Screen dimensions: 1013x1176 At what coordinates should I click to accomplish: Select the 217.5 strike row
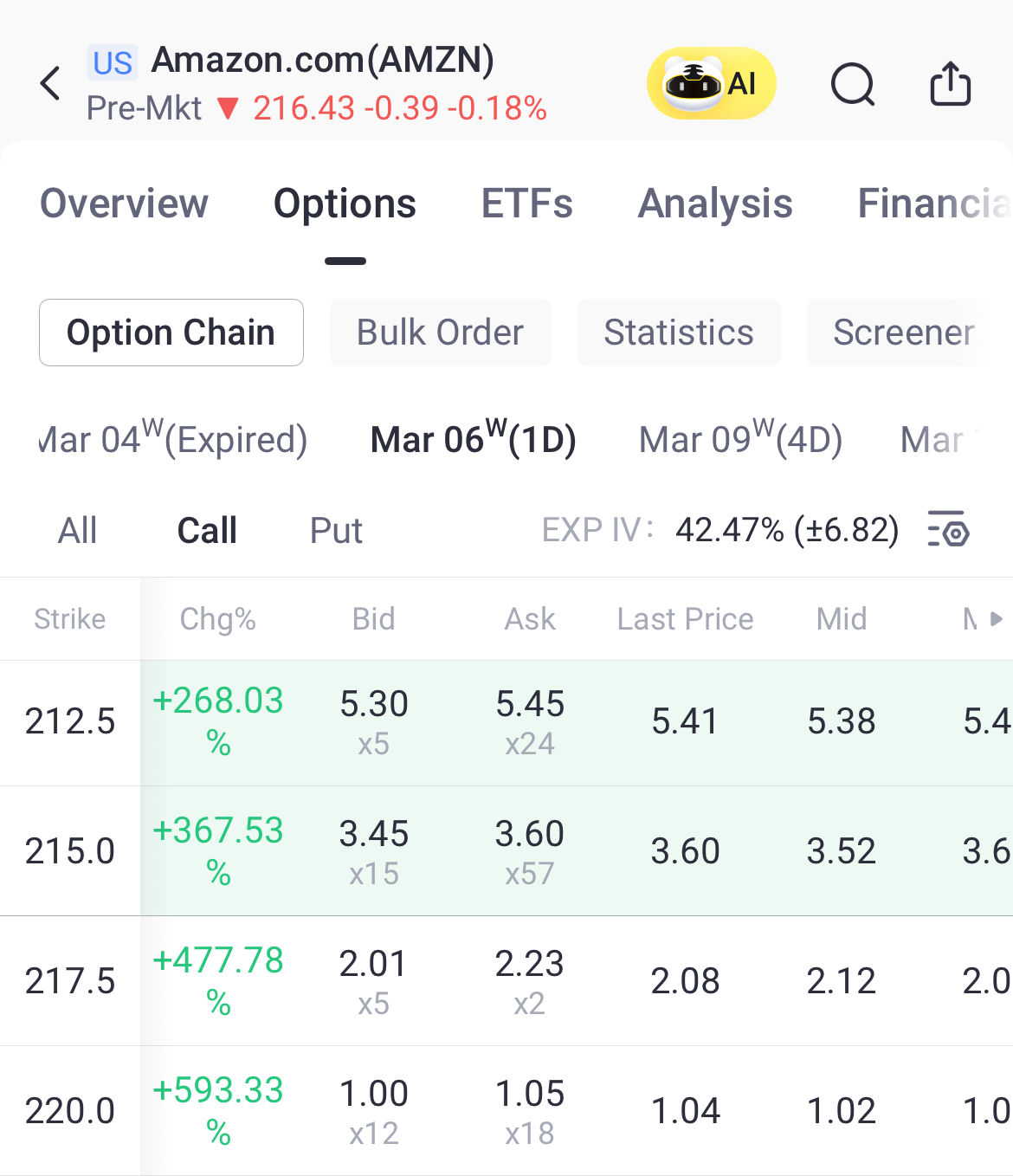70,981
